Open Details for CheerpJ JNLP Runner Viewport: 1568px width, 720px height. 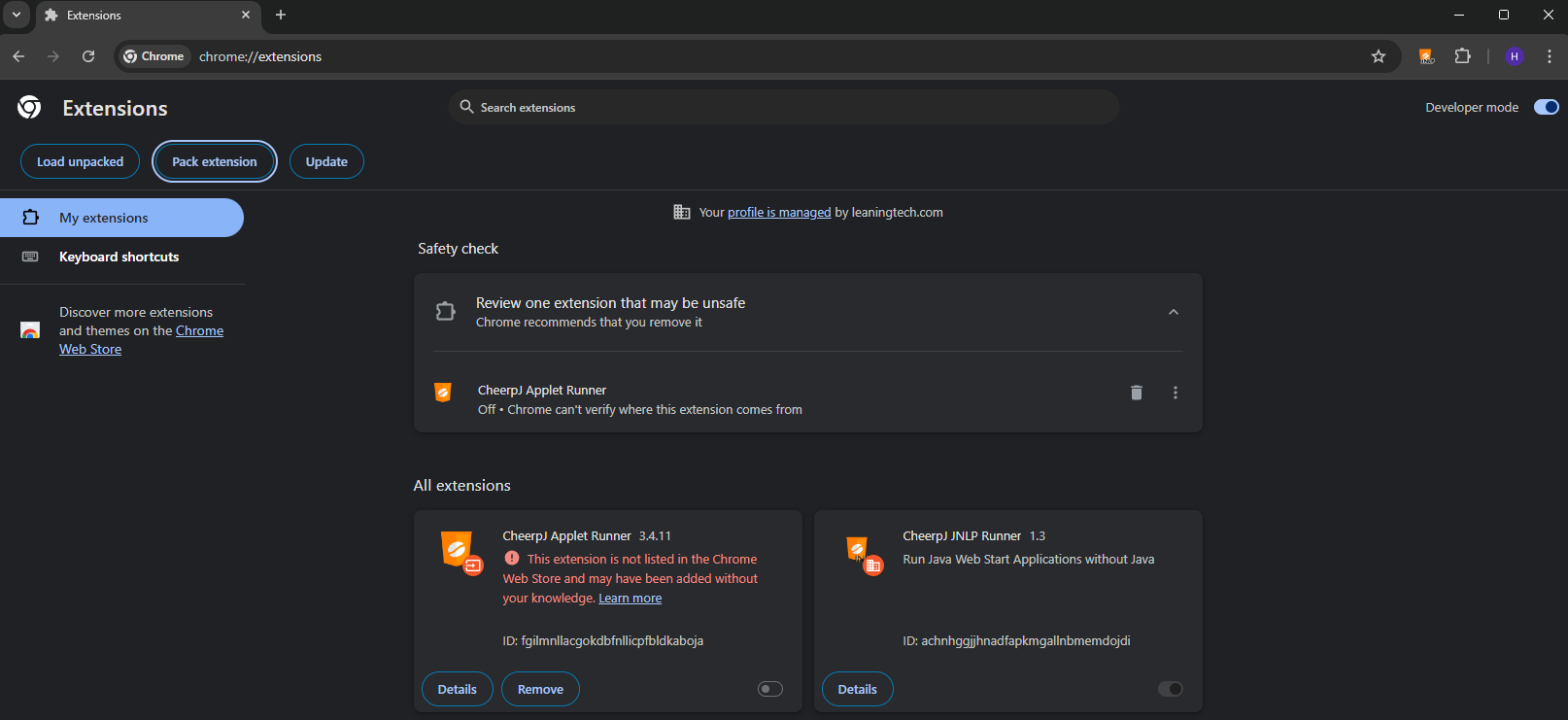pos(857,689)
